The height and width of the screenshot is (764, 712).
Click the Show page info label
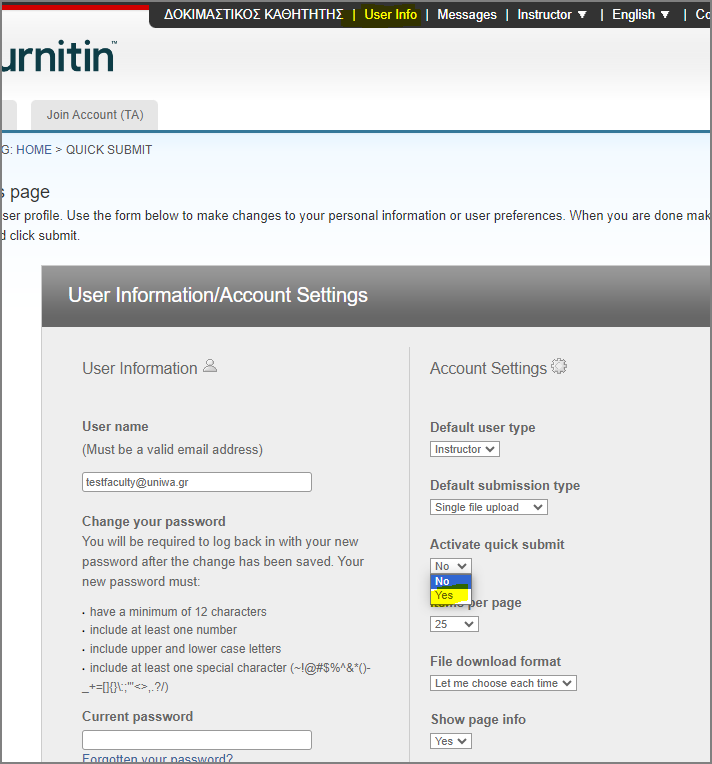478,719
